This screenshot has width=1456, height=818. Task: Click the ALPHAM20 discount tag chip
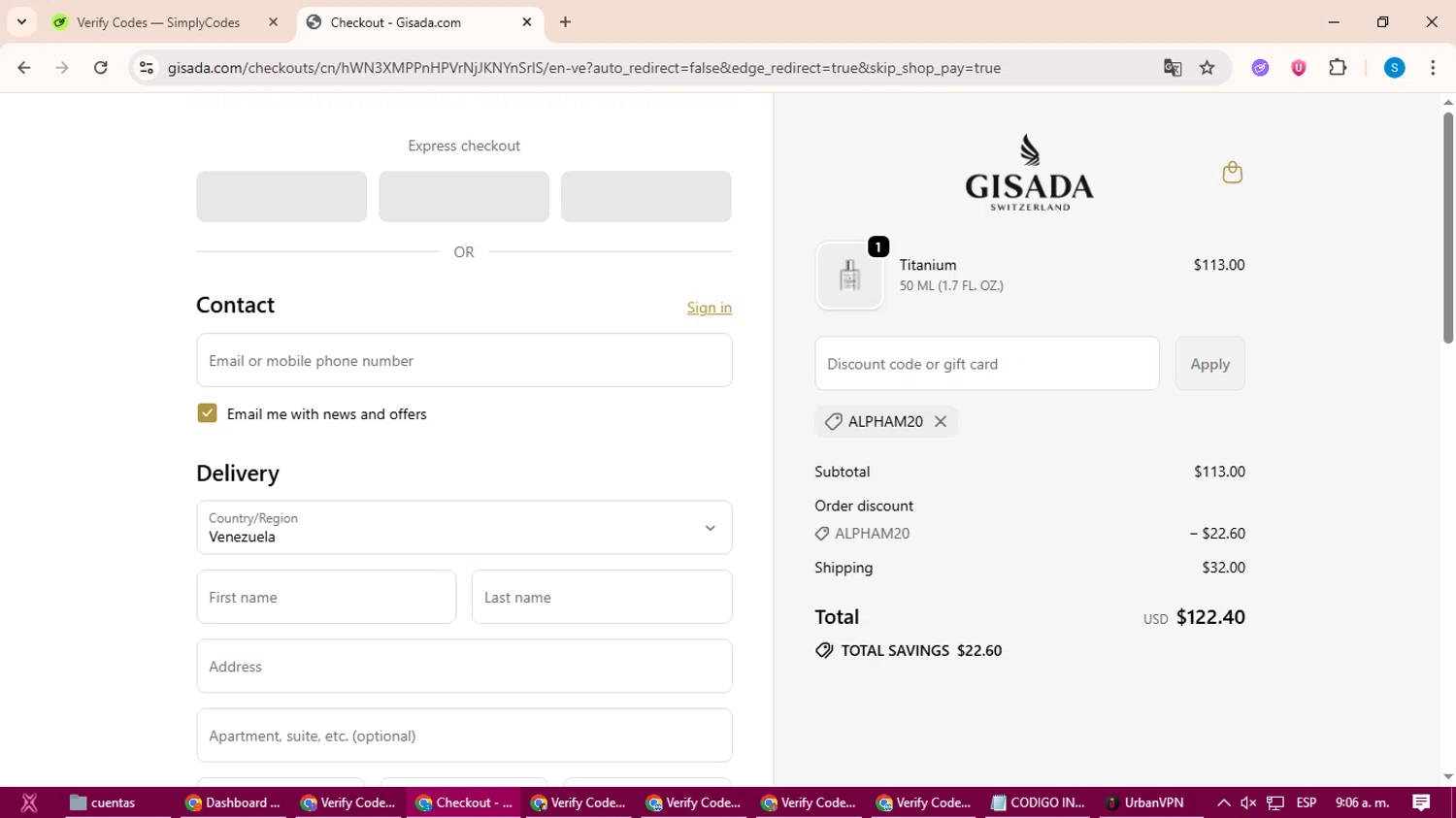885,421
